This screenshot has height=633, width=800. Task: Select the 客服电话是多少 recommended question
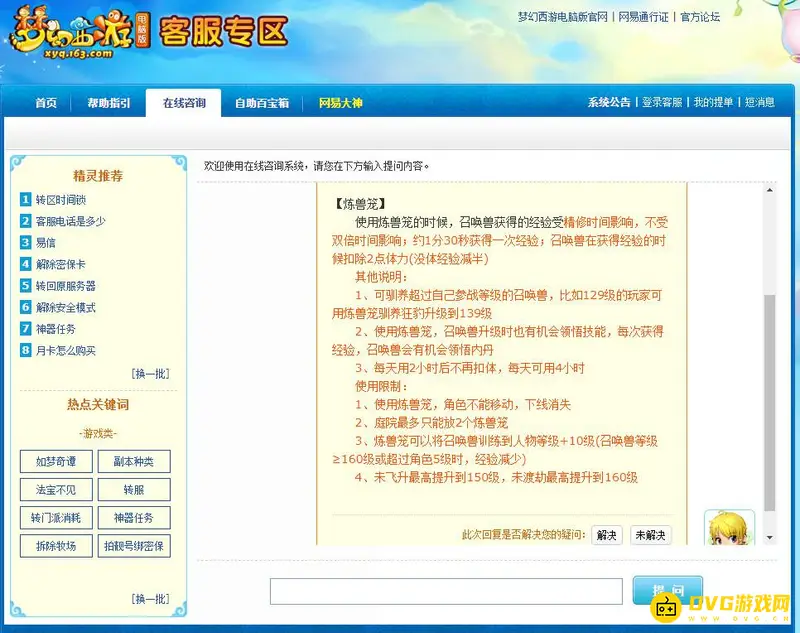70,221
